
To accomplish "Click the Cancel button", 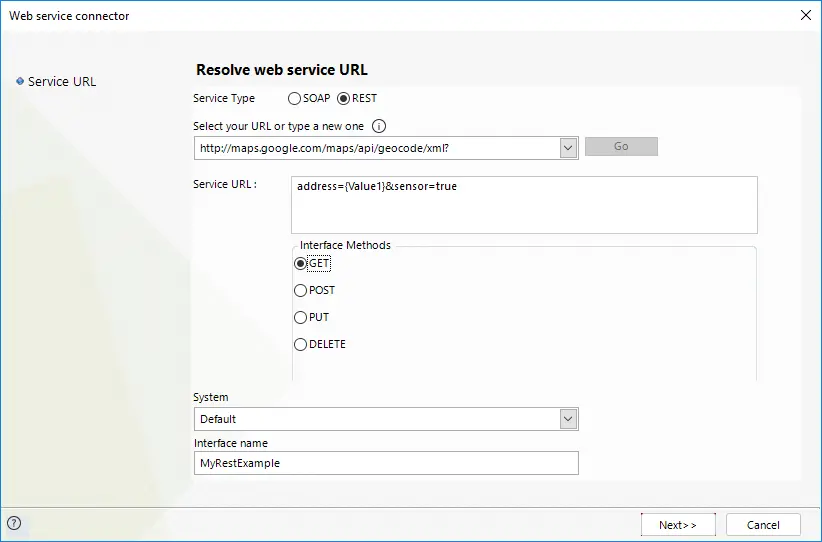I will (763, 525).
